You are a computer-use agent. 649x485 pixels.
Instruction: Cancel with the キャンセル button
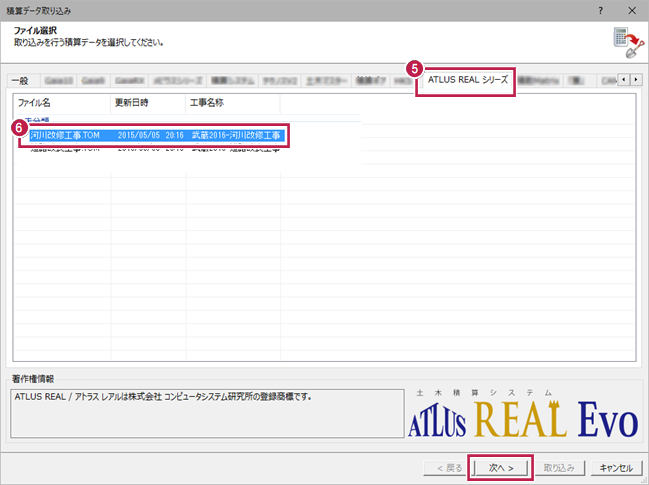(x=616, y=468)
